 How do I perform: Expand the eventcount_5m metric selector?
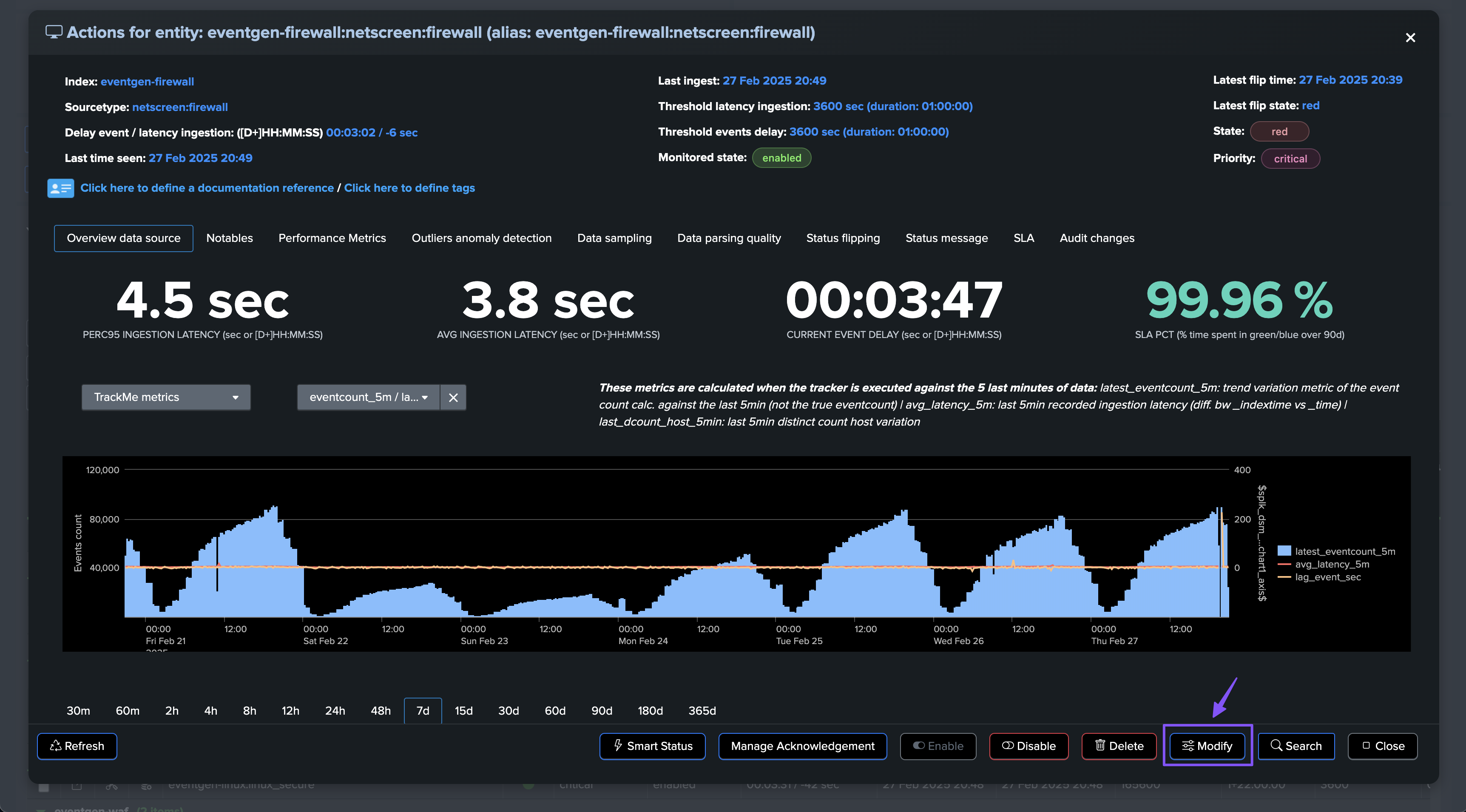[368, 397]
